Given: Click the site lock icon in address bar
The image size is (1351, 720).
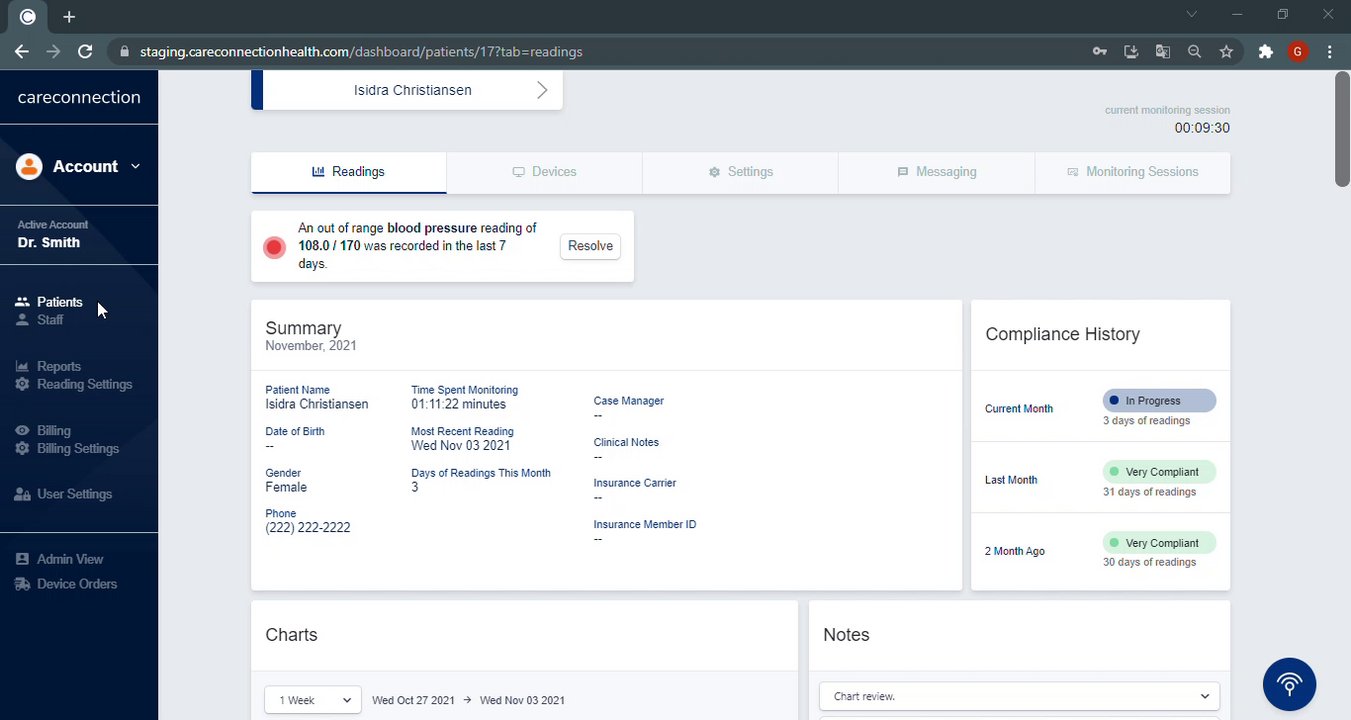Looking at the screenshot, I should 124,51.
